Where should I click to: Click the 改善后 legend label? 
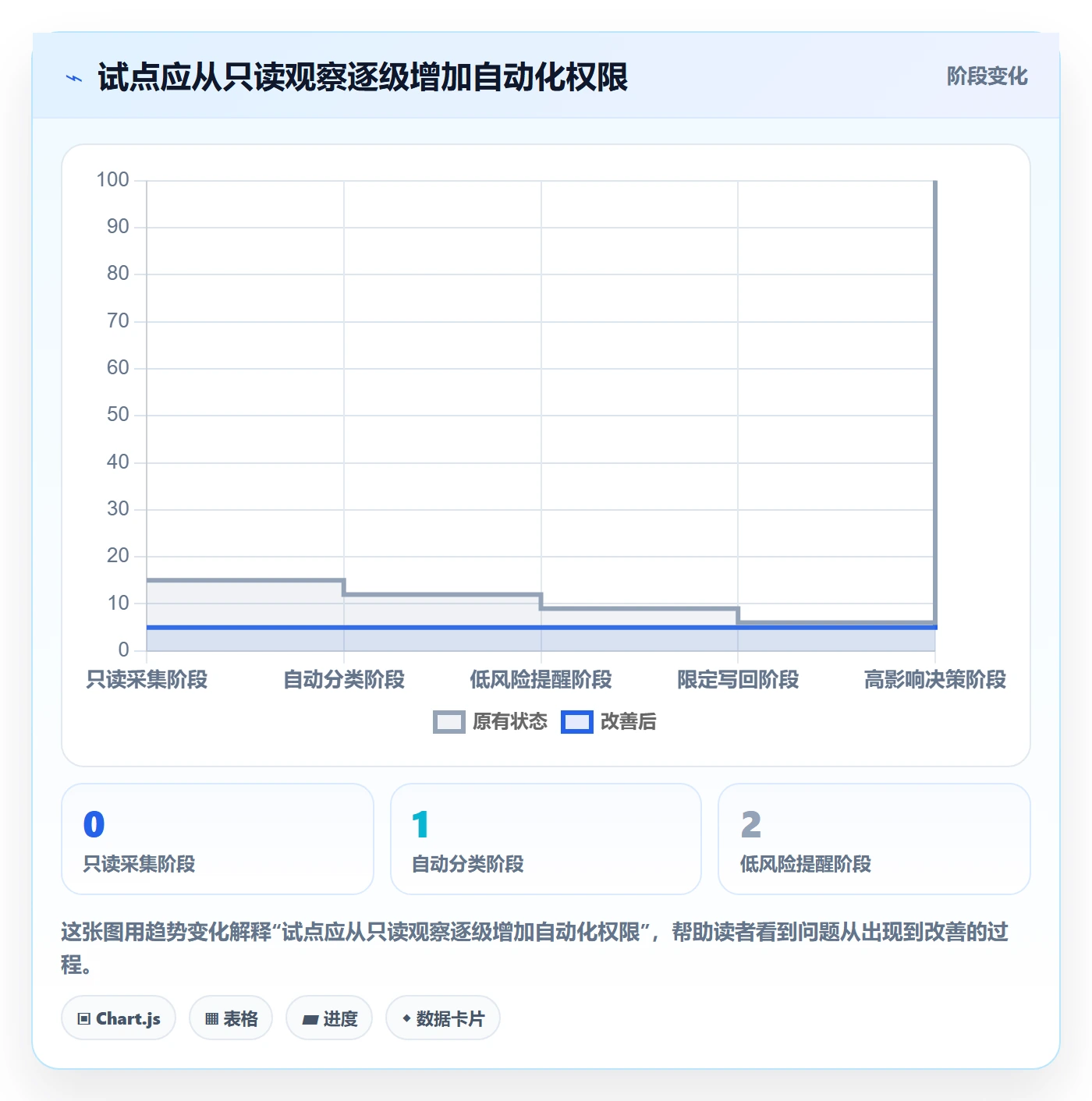click(x=629, y=722)
